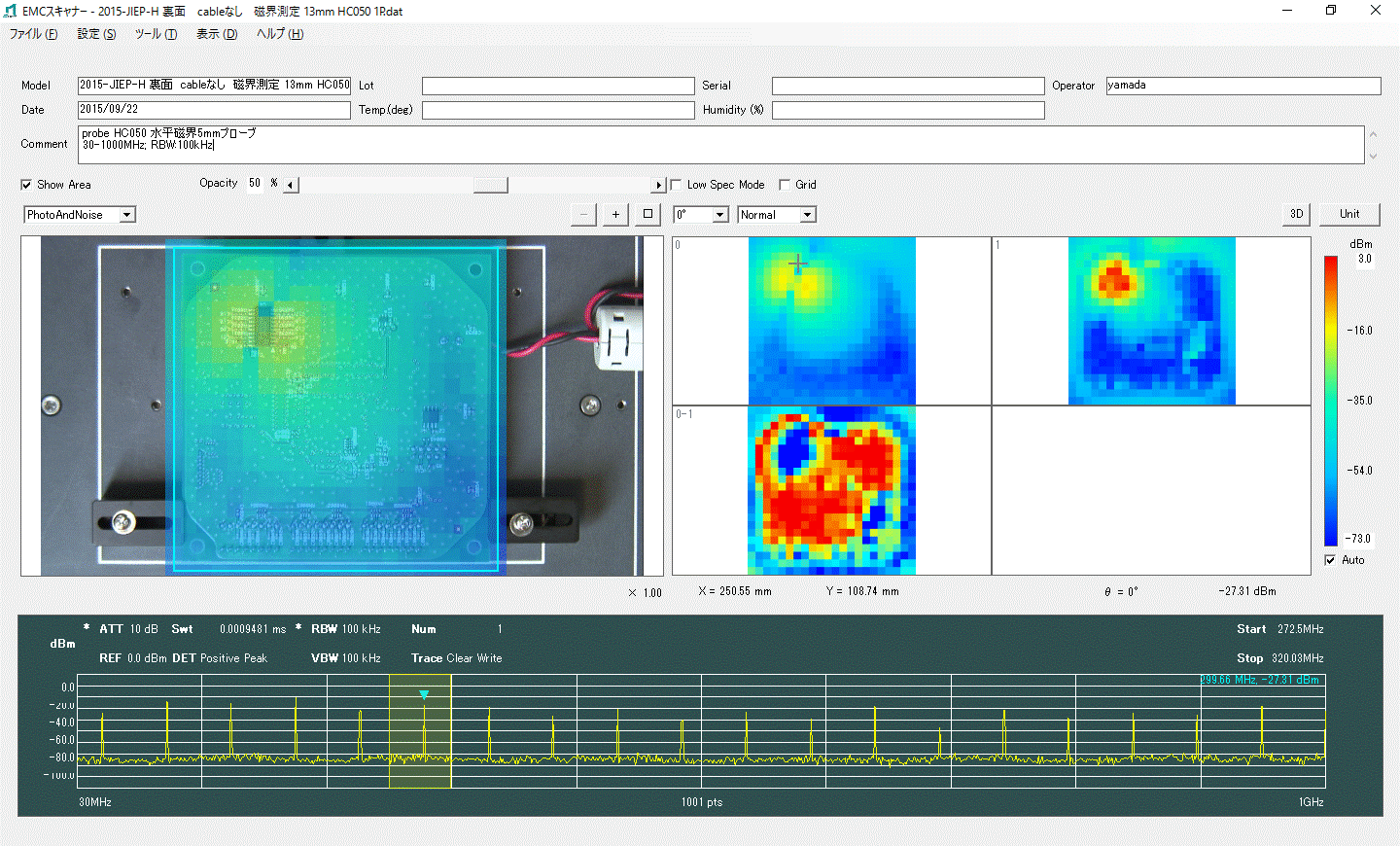
Task: Toggle the Show Area checkbox
Action: pyautogui.click(x=25, y=184)
